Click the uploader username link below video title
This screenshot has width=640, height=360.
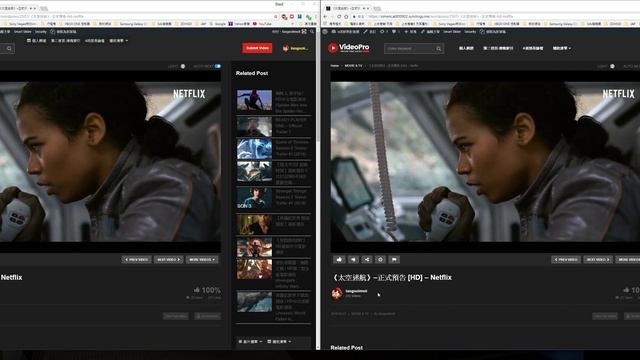356,291
